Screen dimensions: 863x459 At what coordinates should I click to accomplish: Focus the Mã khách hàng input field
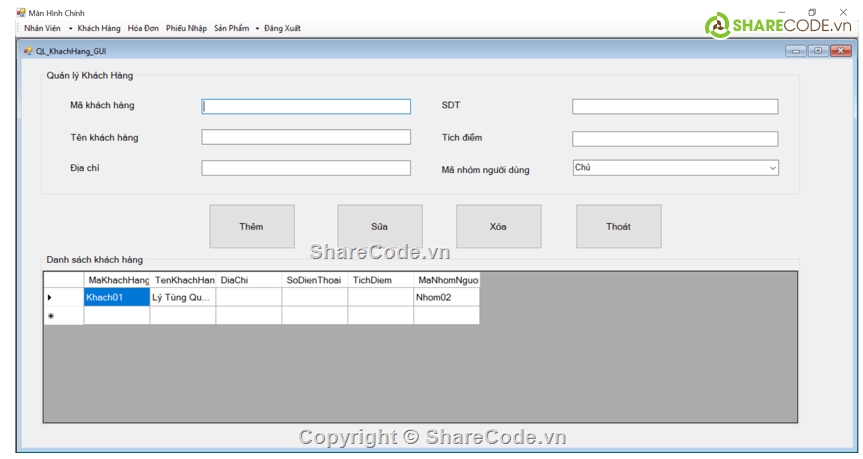[x=306, y=106]
